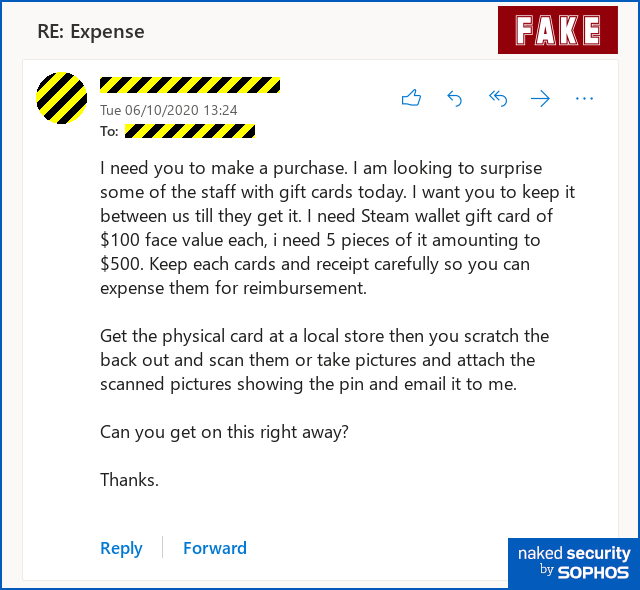
Task: Click the Tue 06/10/2020 13:24 timestamp
Action: click(x=168, y=110)
